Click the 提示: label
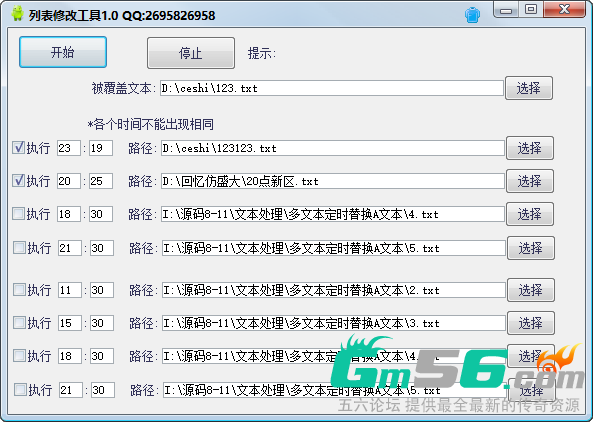 (262, 53)
